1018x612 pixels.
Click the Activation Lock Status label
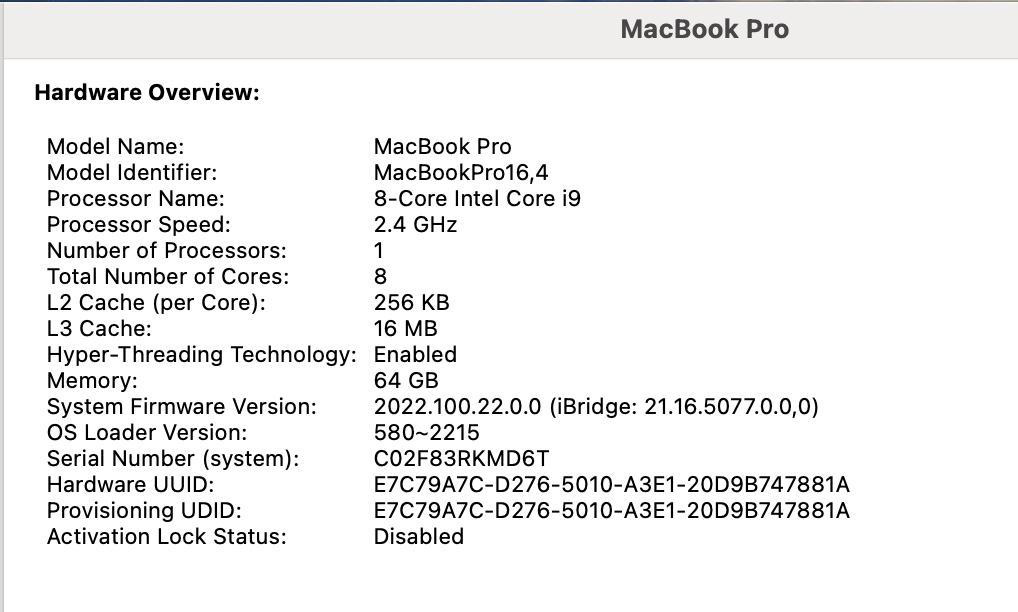[x=166, y=537]
